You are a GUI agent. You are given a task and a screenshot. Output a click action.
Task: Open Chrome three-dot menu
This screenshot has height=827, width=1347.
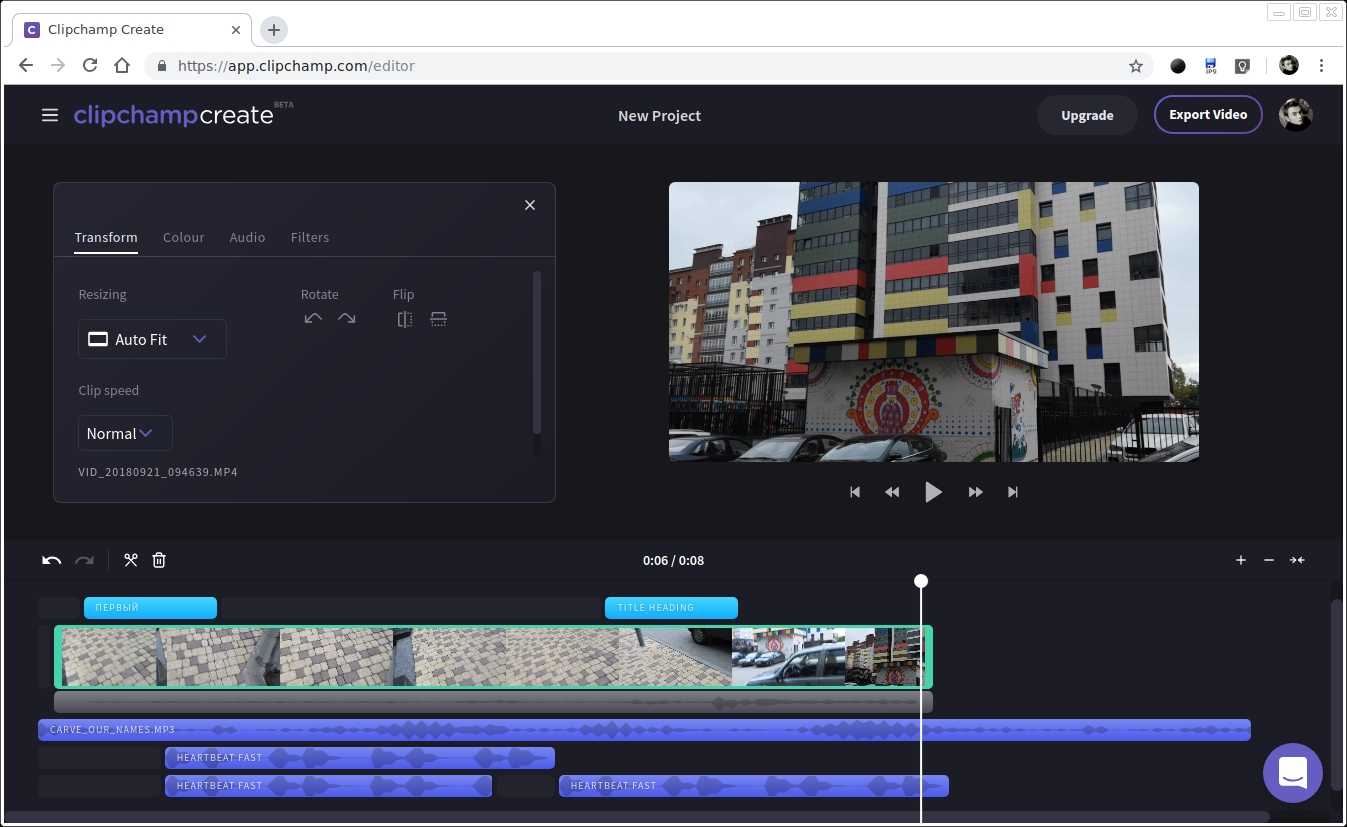point(1322,66)
